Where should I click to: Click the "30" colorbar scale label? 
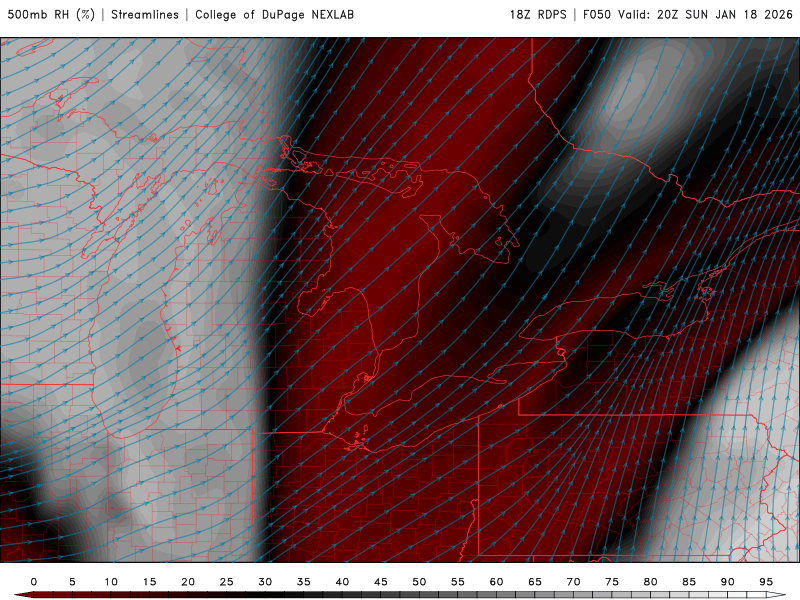click(265, 582)
